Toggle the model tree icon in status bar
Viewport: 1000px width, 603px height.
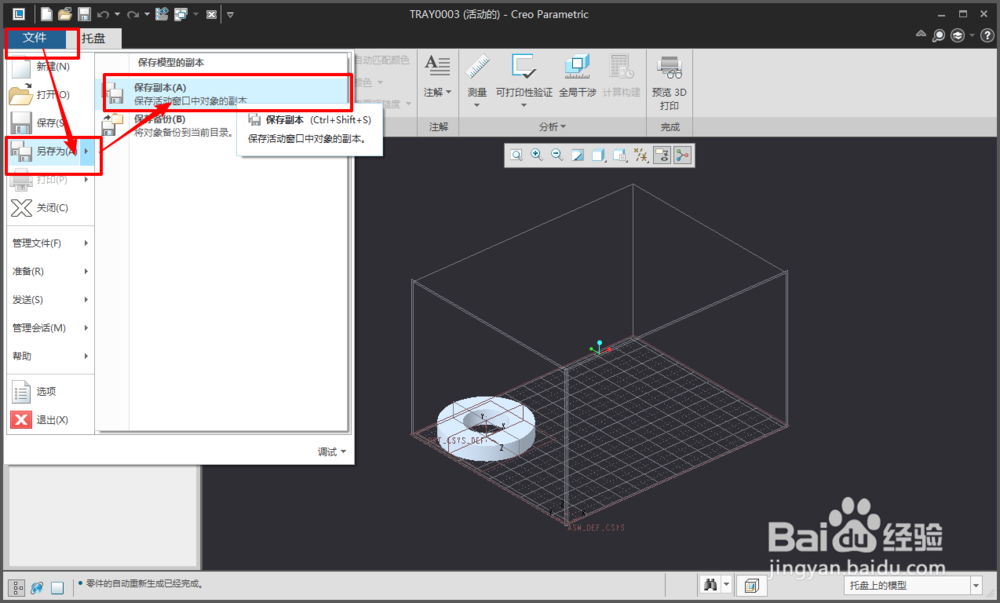[x=17, y=587]
